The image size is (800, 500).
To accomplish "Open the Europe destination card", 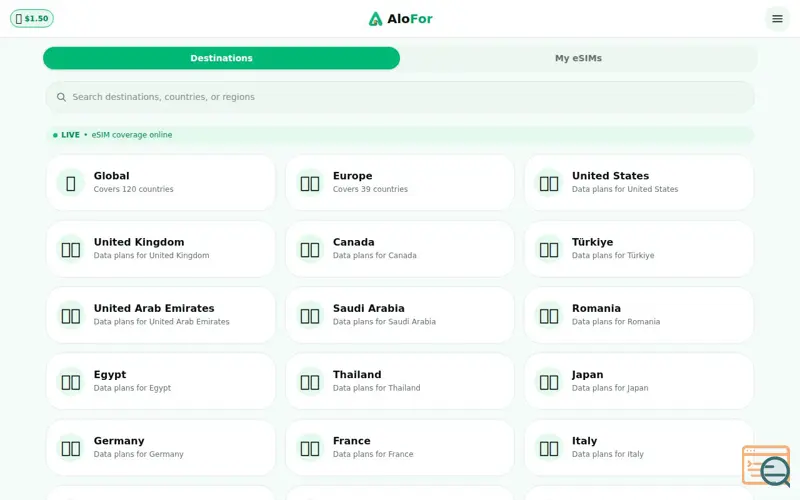I will click(400, 183).
